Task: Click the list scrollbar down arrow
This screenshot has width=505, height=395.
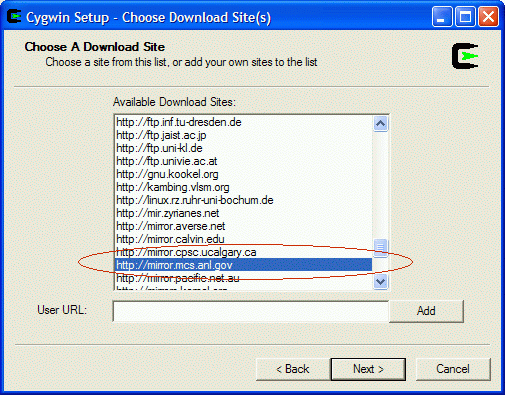Action: pyautogui.click(x=380, y=282)
